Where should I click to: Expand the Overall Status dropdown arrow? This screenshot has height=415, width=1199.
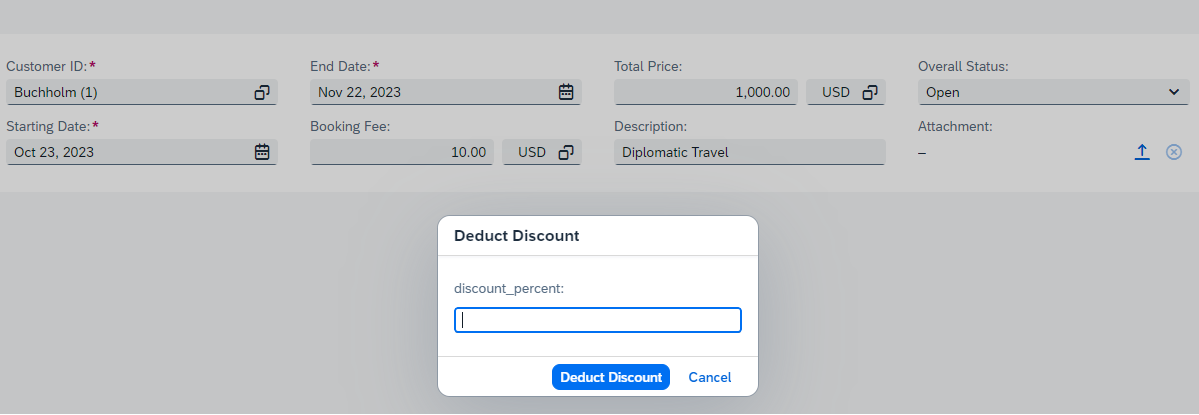(1175, 92)
